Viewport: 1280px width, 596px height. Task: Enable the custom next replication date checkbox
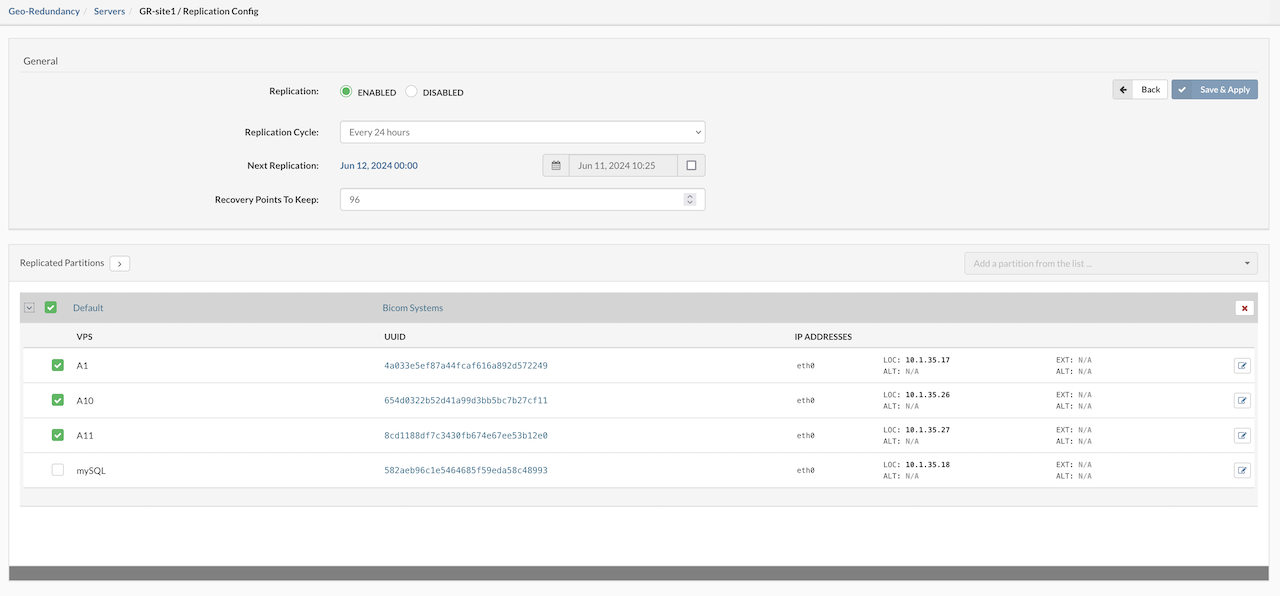691,165
